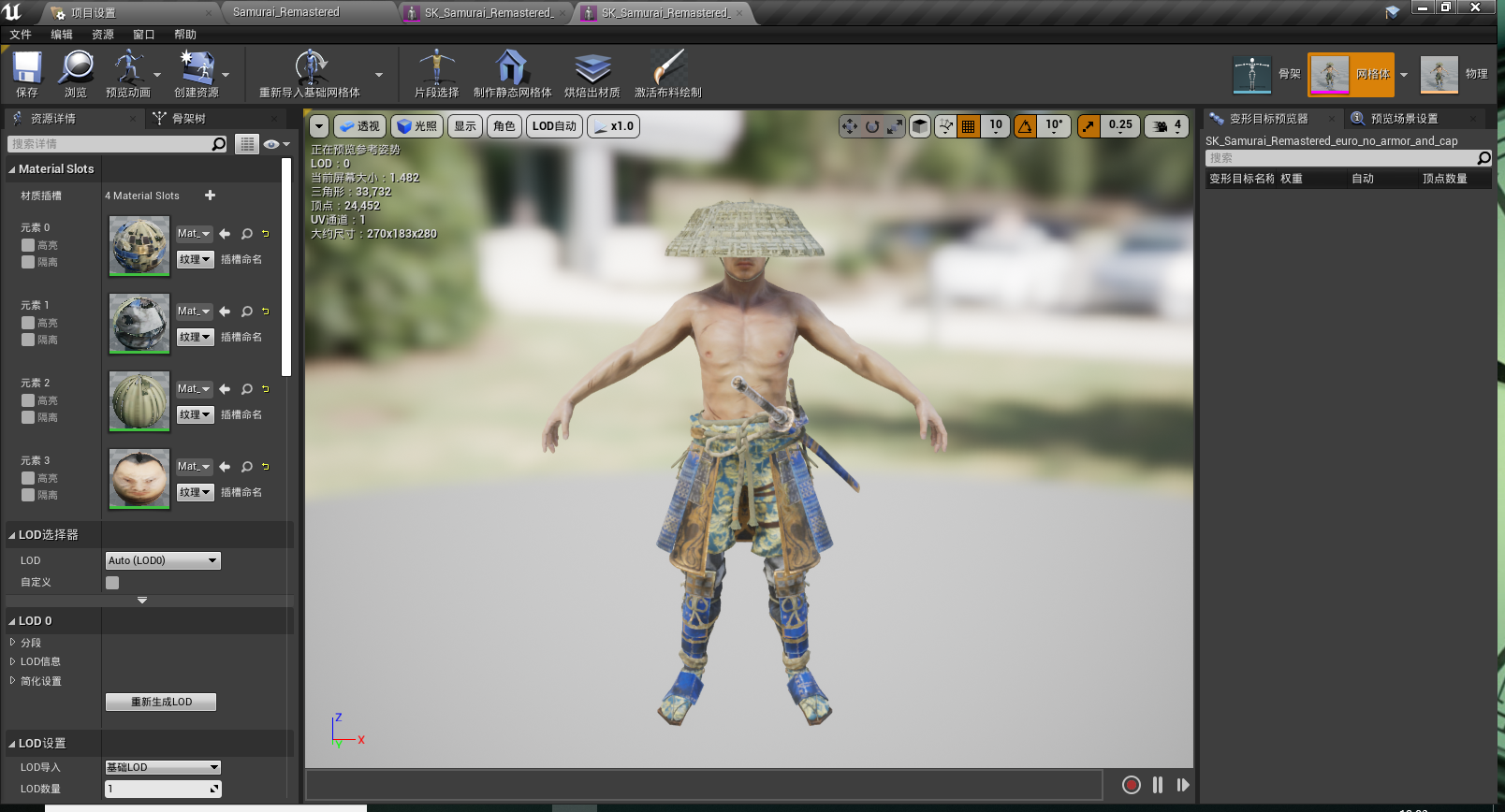Click Reimport Base Mesh (重新导入基础网格体) icon

[x=310, y=73]
